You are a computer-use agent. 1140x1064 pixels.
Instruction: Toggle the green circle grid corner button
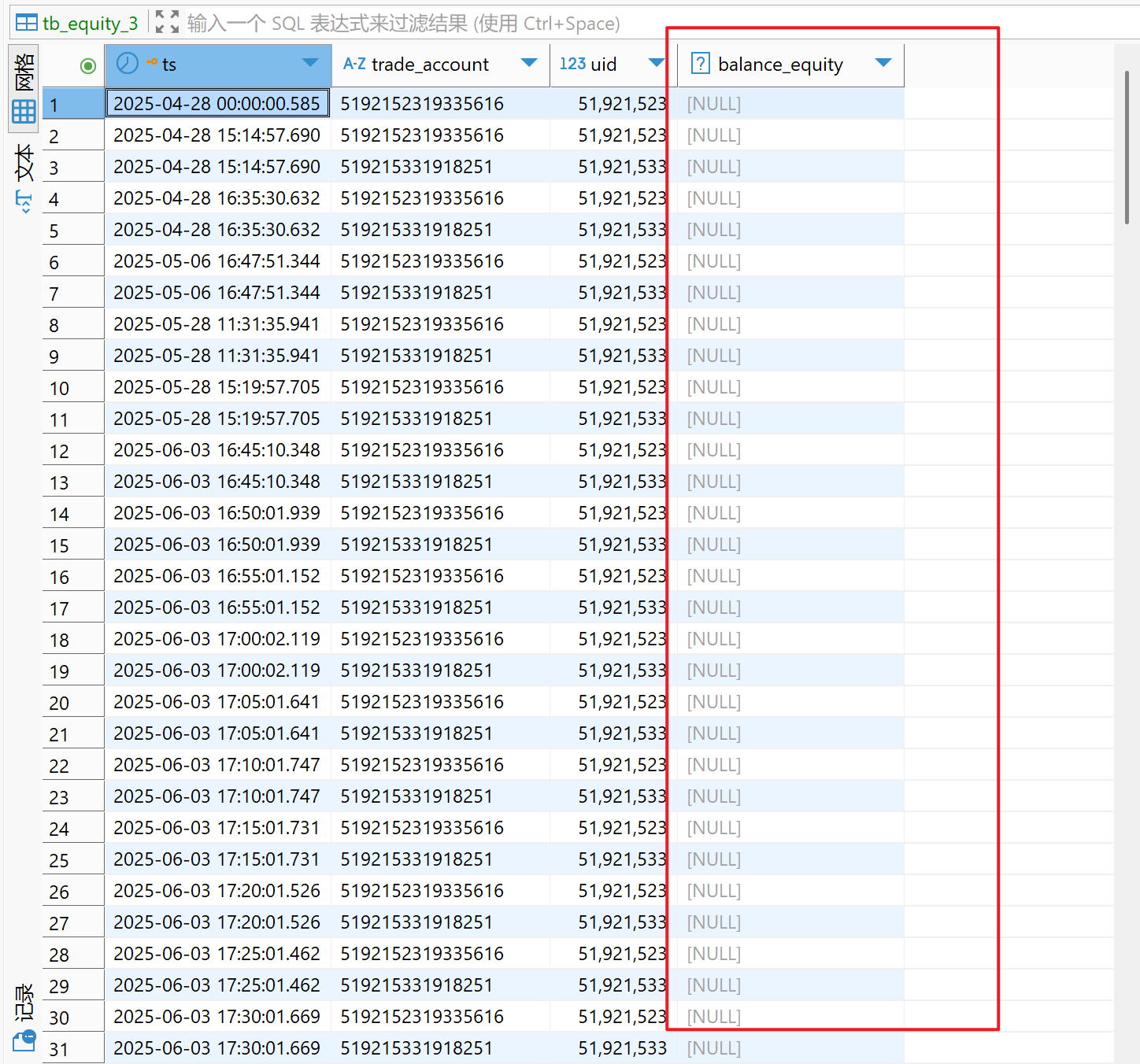click(x=88, y=66)
